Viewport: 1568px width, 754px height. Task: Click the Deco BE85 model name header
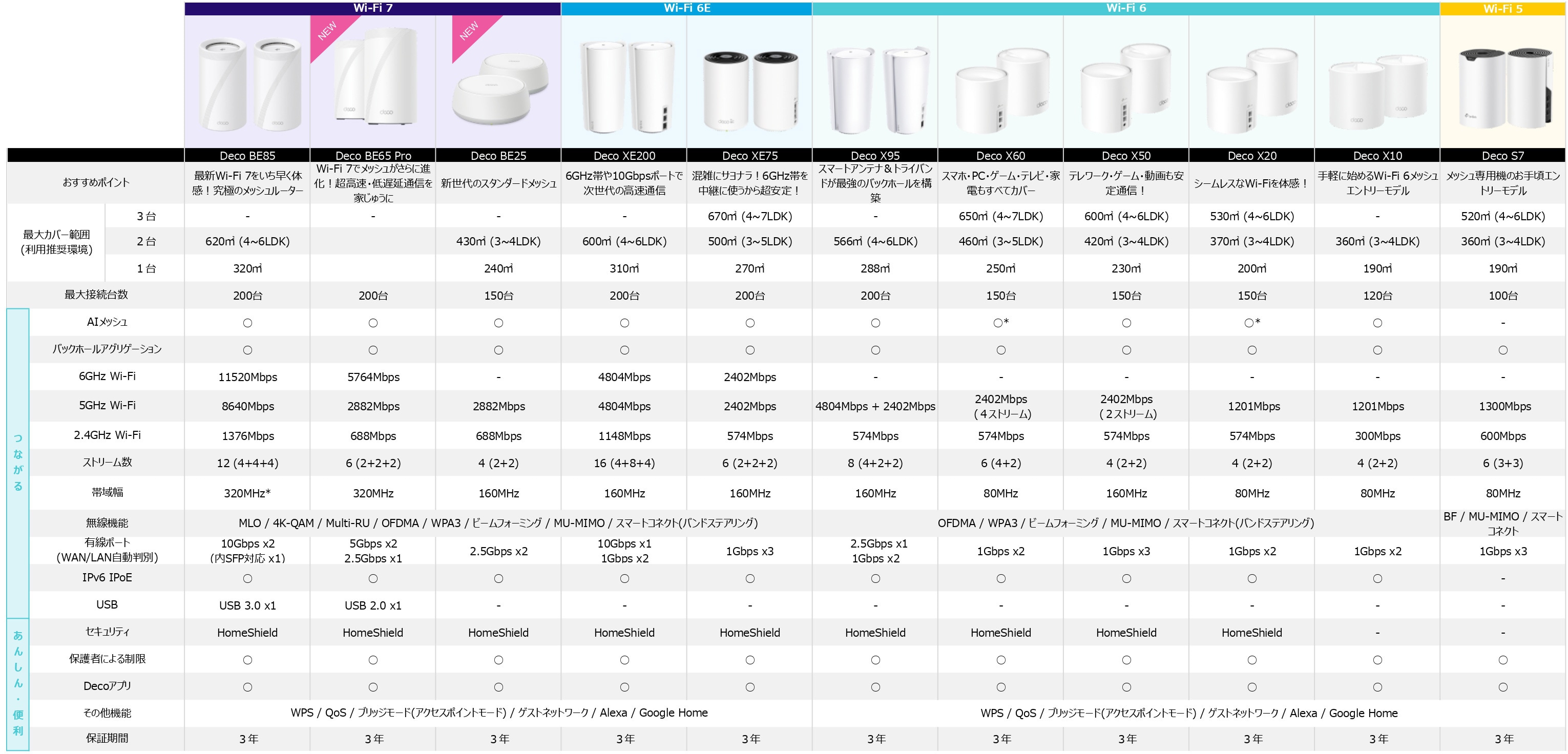[247, 155]
